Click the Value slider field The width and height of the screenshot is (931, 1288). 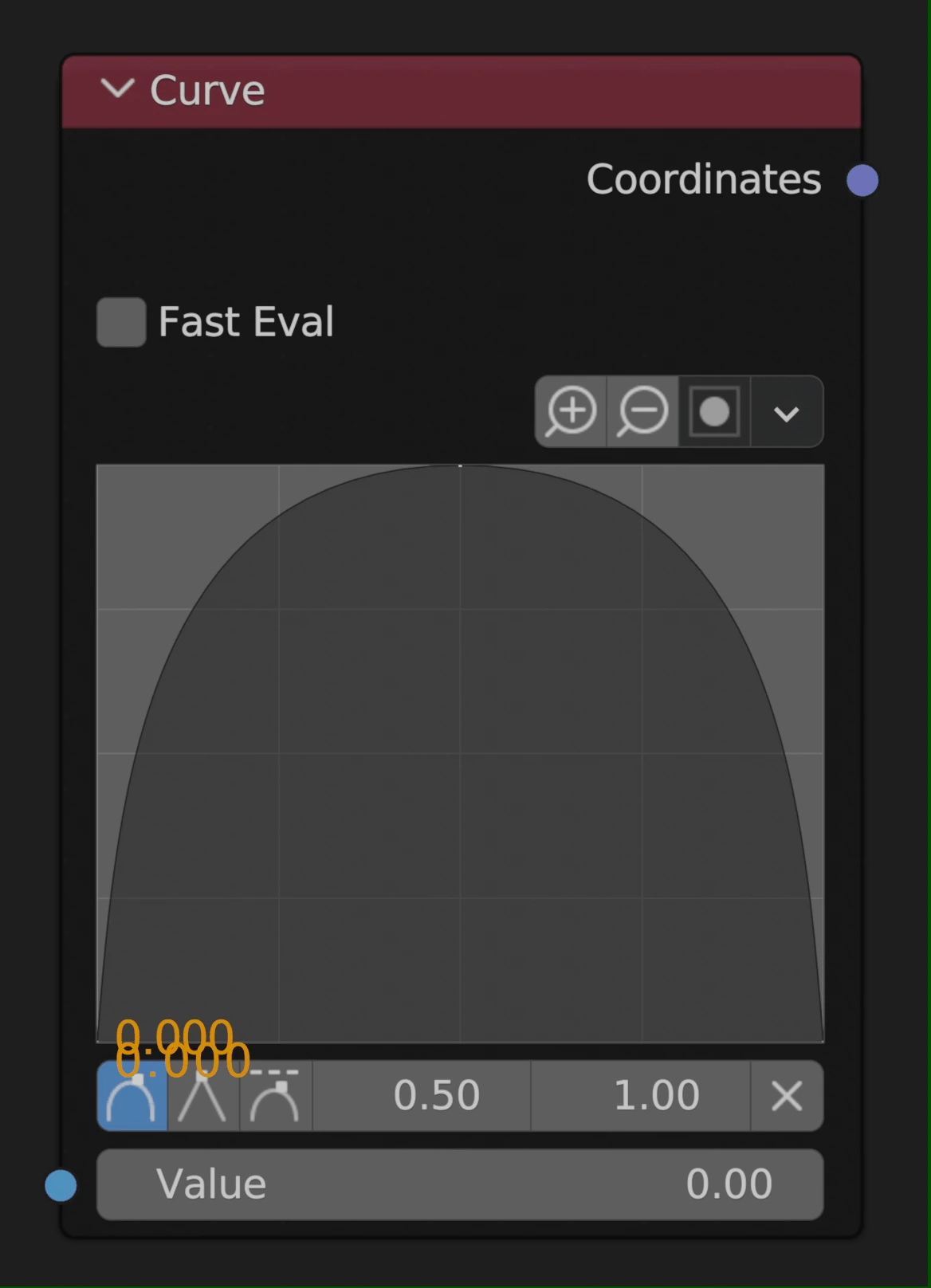tap(460, 1184)
